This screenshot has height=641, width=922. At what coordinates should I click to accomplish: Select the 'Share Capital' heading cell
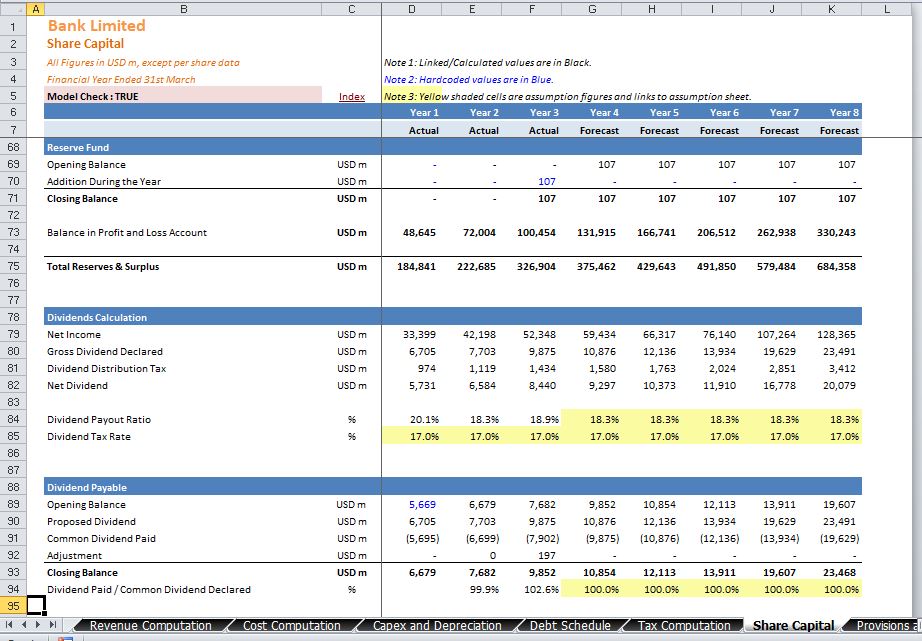(x=85, y=44)
